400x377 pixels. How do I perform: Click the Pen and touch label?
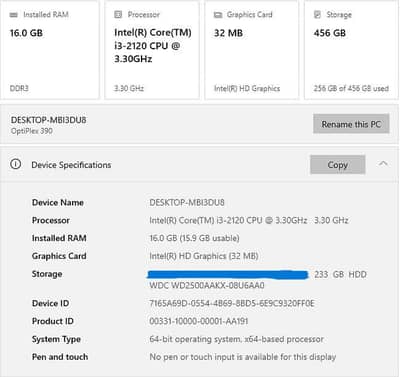point(60,357)
